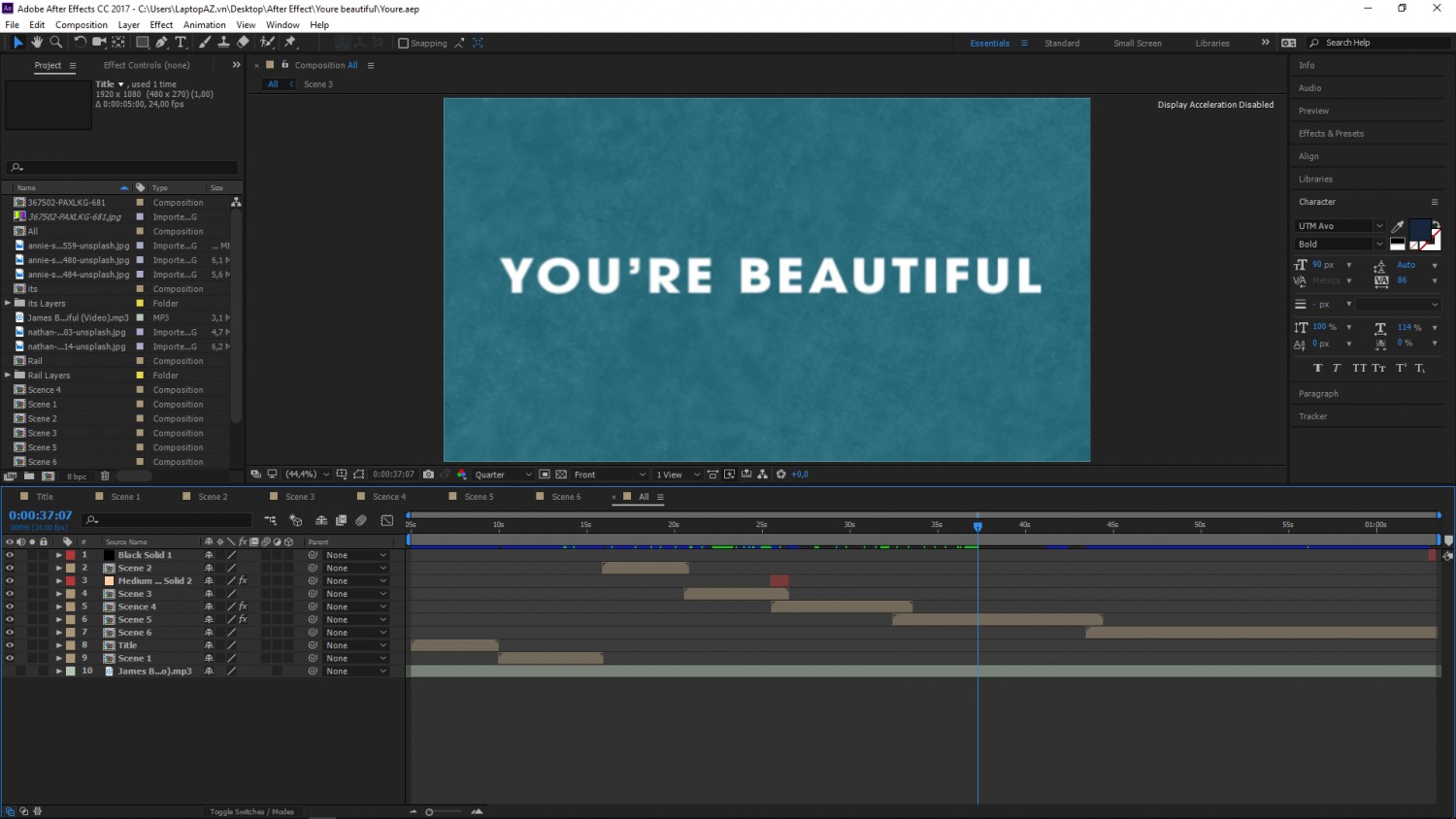Click the Draft 3D icon in timeline
1456x819 pixels.
coord(295,520)
